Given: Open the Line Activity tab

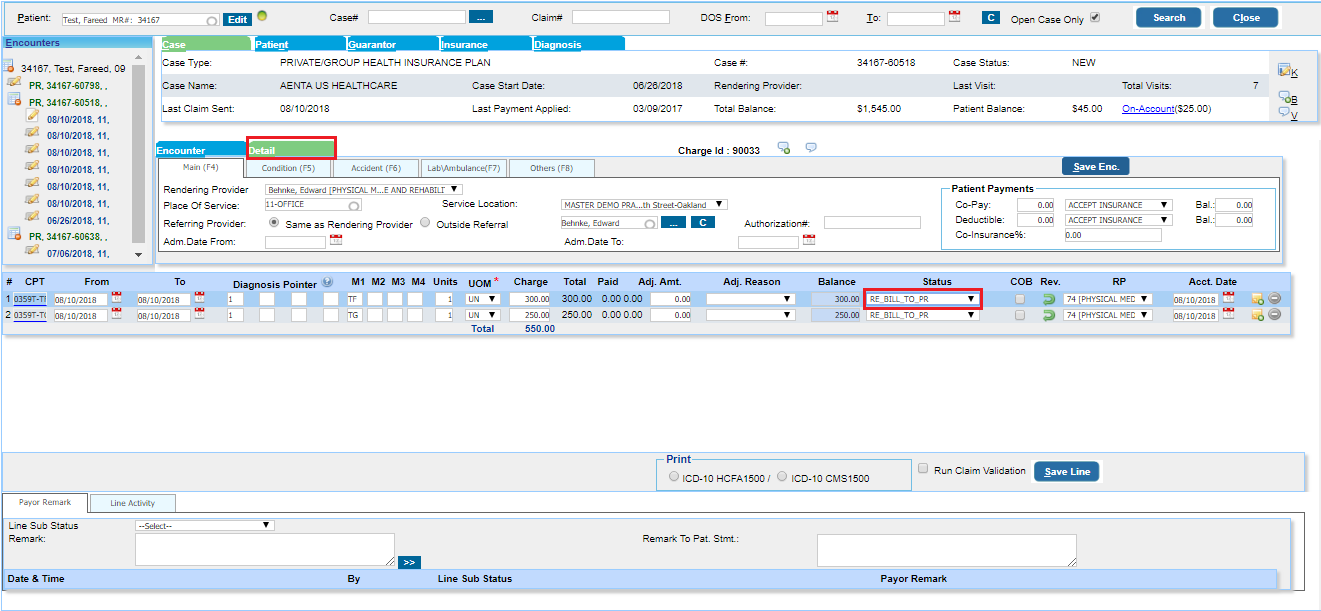Looking at the screenshot, I should point(133,503).
